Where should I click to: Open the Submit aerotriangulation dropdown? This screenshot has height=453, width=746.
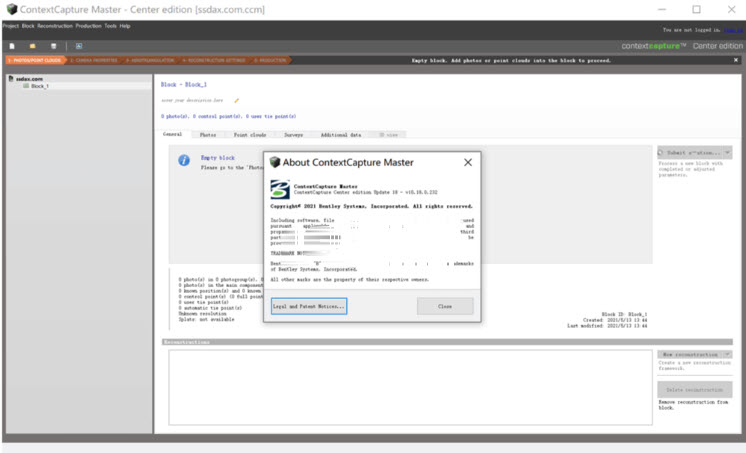694,153
